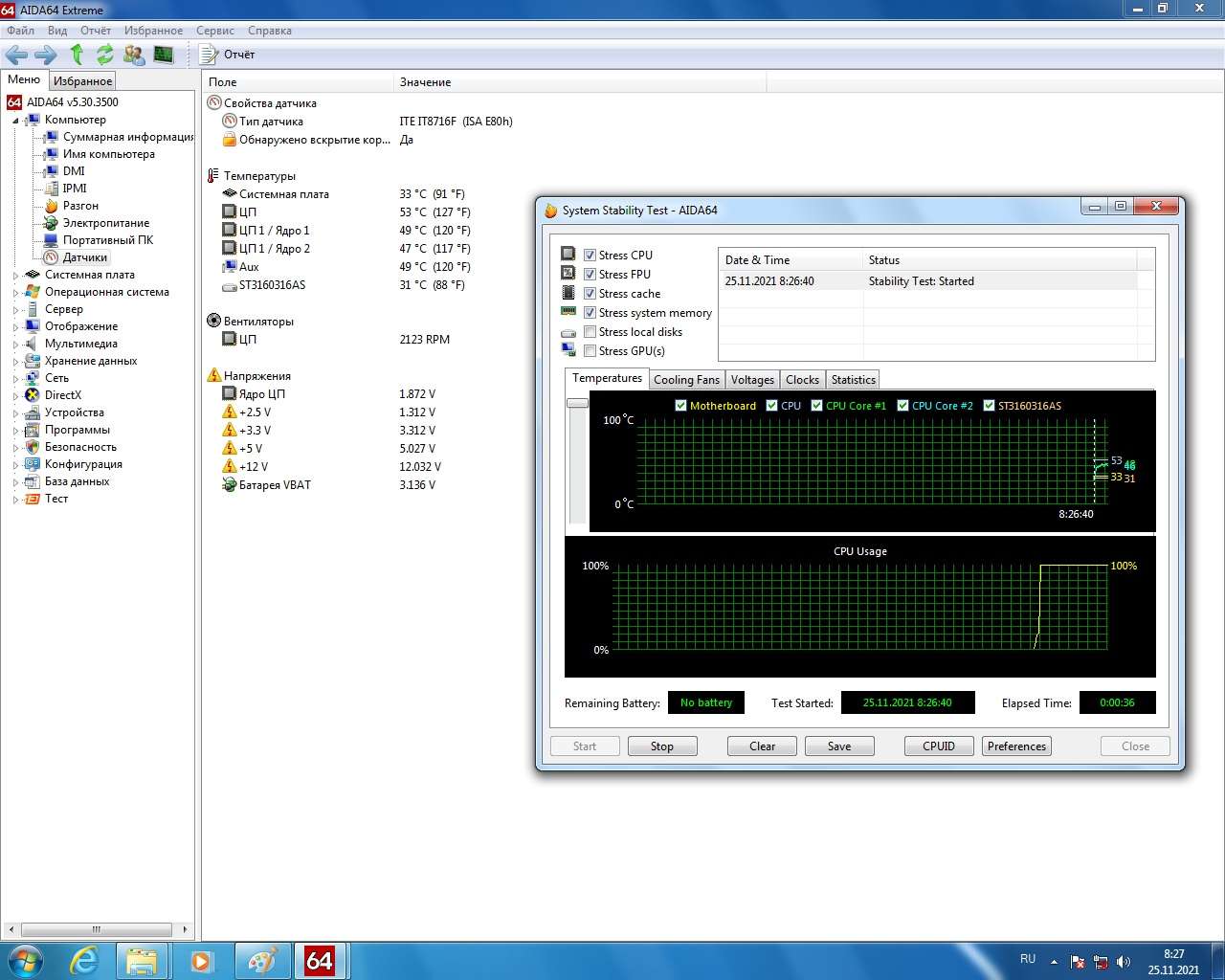Click the Свойства датчика group icon
This screenshot has width=1225, height=980.
pos(213,103)
